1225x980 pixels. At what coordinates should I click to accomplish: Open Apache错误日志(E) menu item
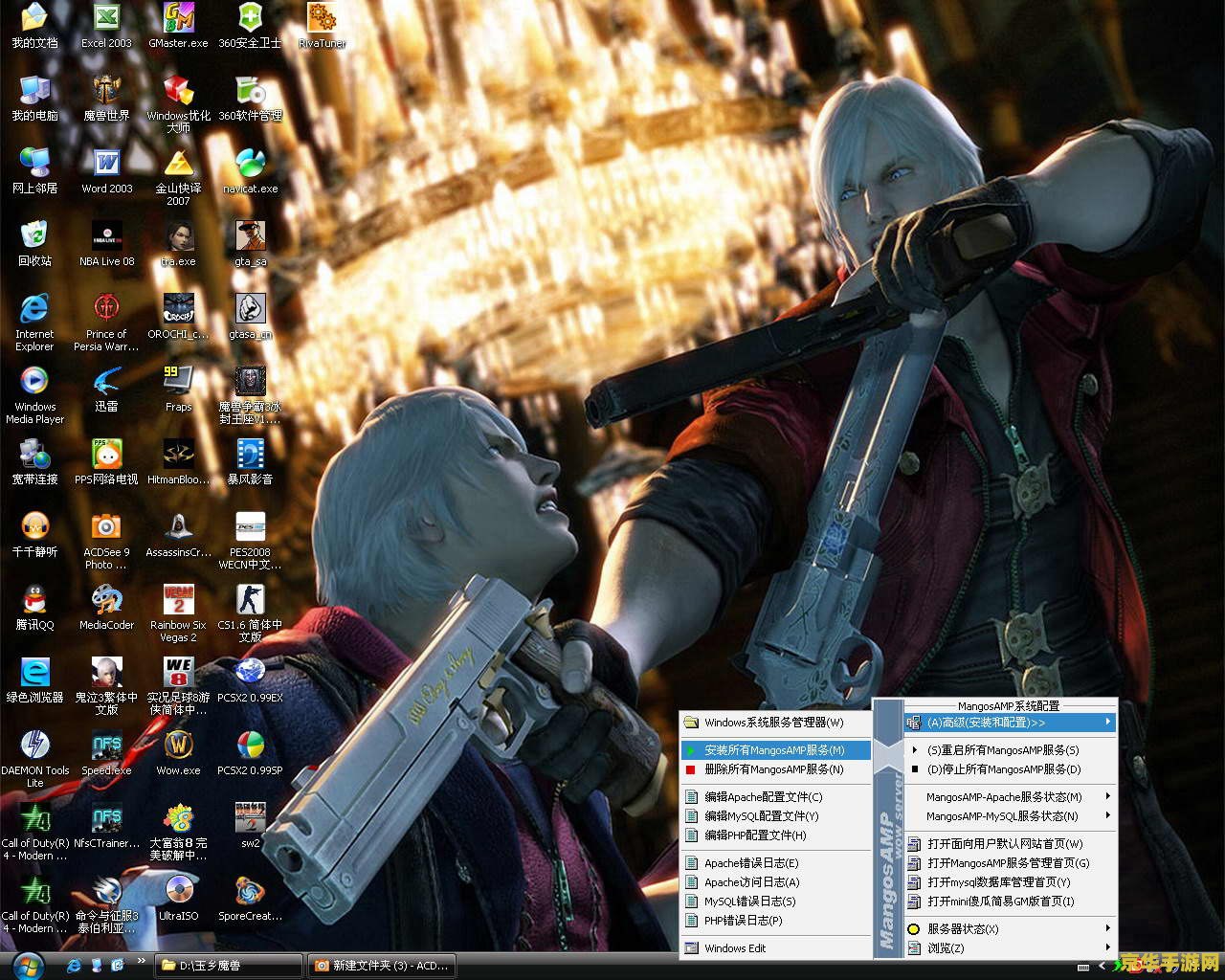point(775,863)
